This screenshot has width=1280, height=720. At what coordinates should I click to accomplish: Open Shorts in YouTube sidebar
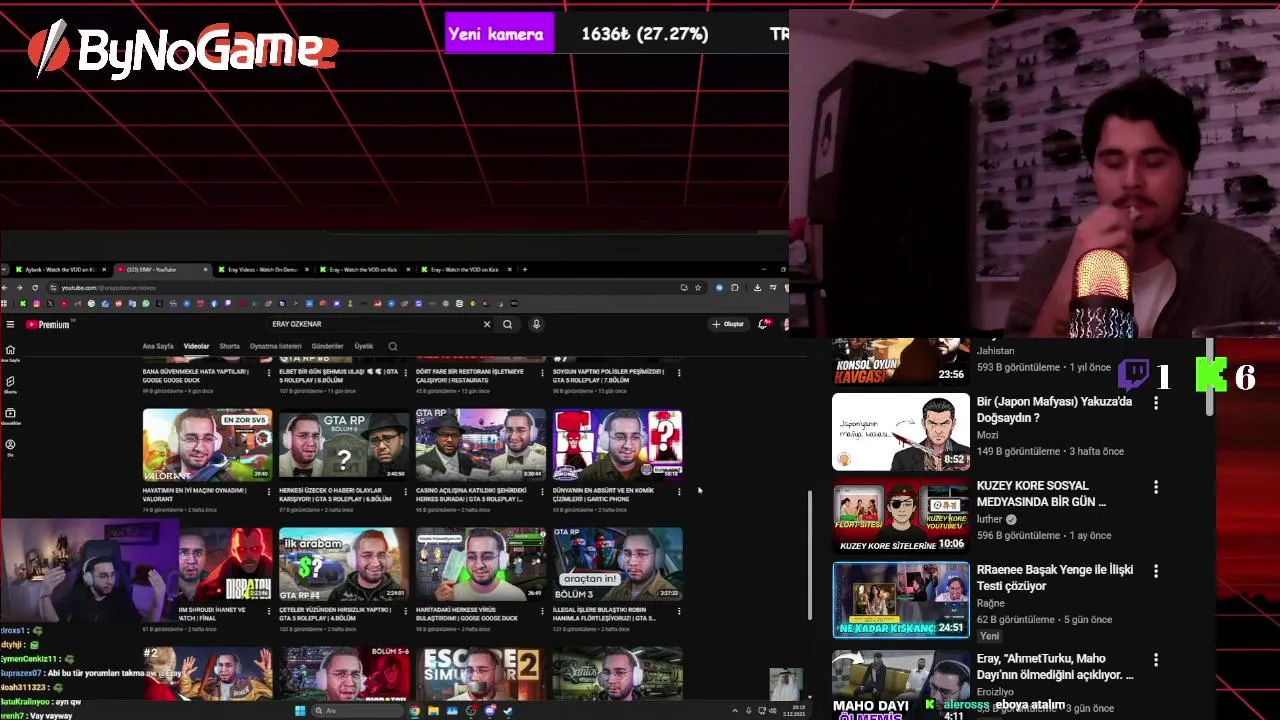[x=10, y=385]
